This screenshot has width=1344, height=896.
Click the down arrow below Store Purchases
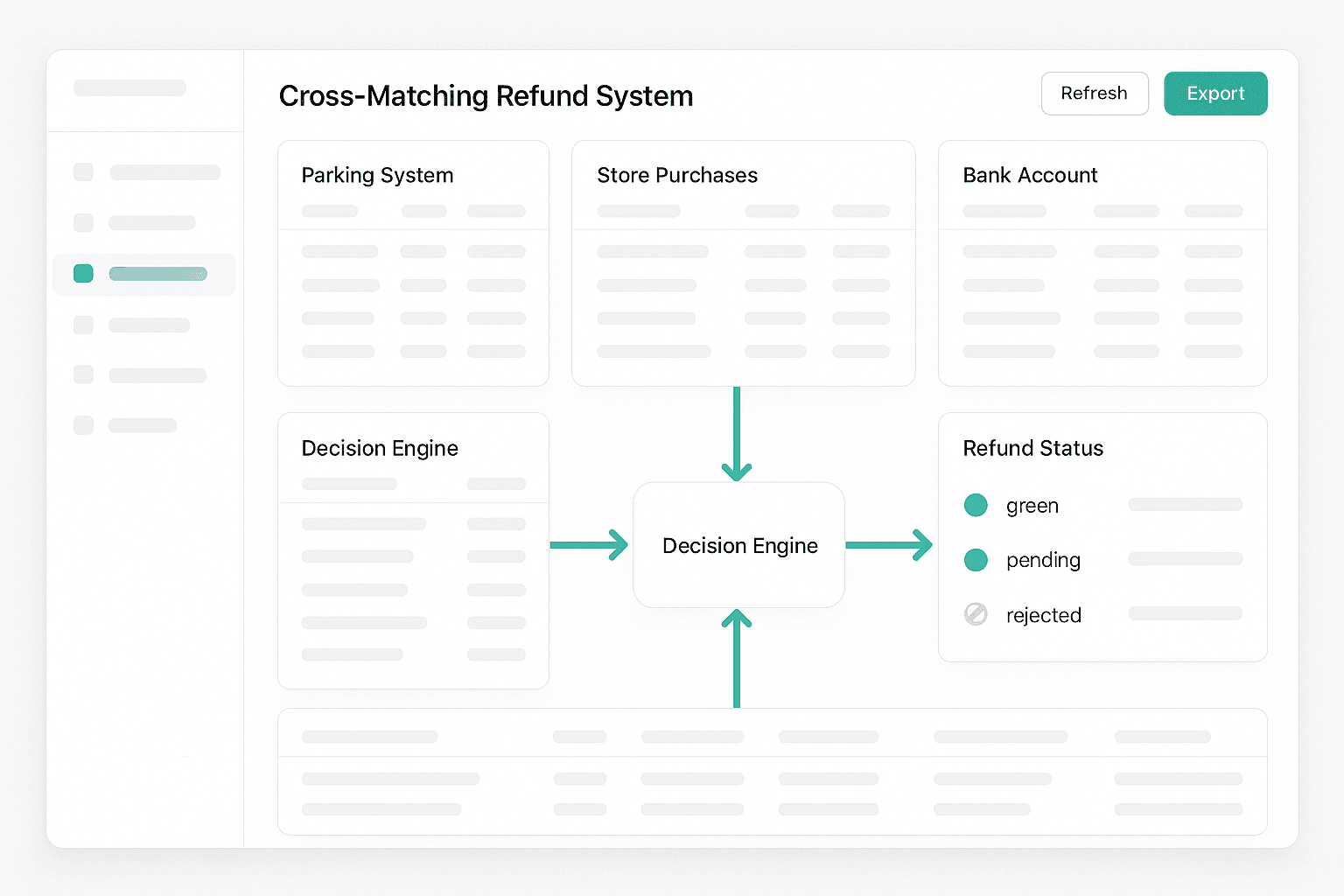pos(737,433)
